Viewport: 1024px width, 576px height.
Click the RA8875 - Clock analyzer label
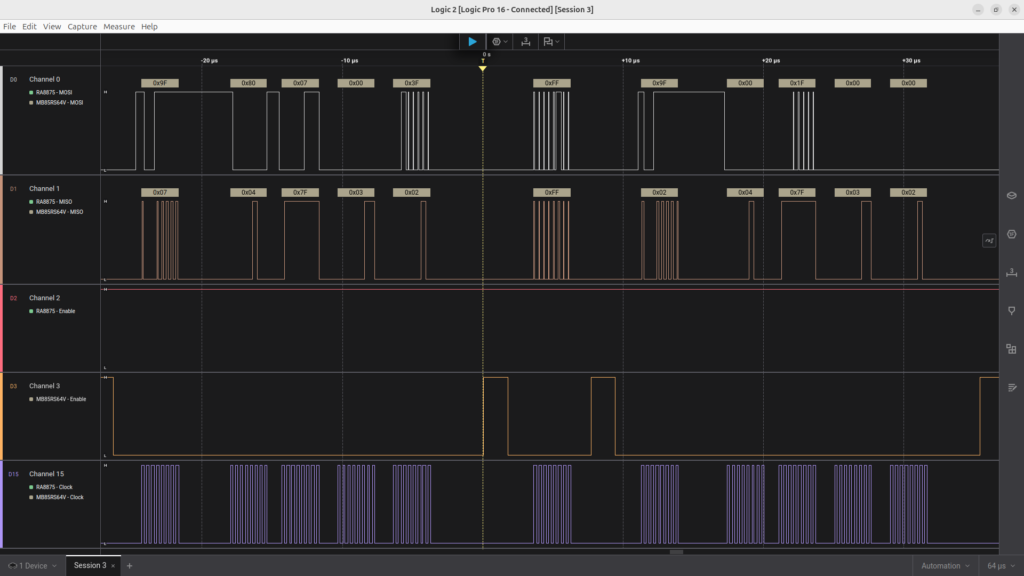(54, 487)
